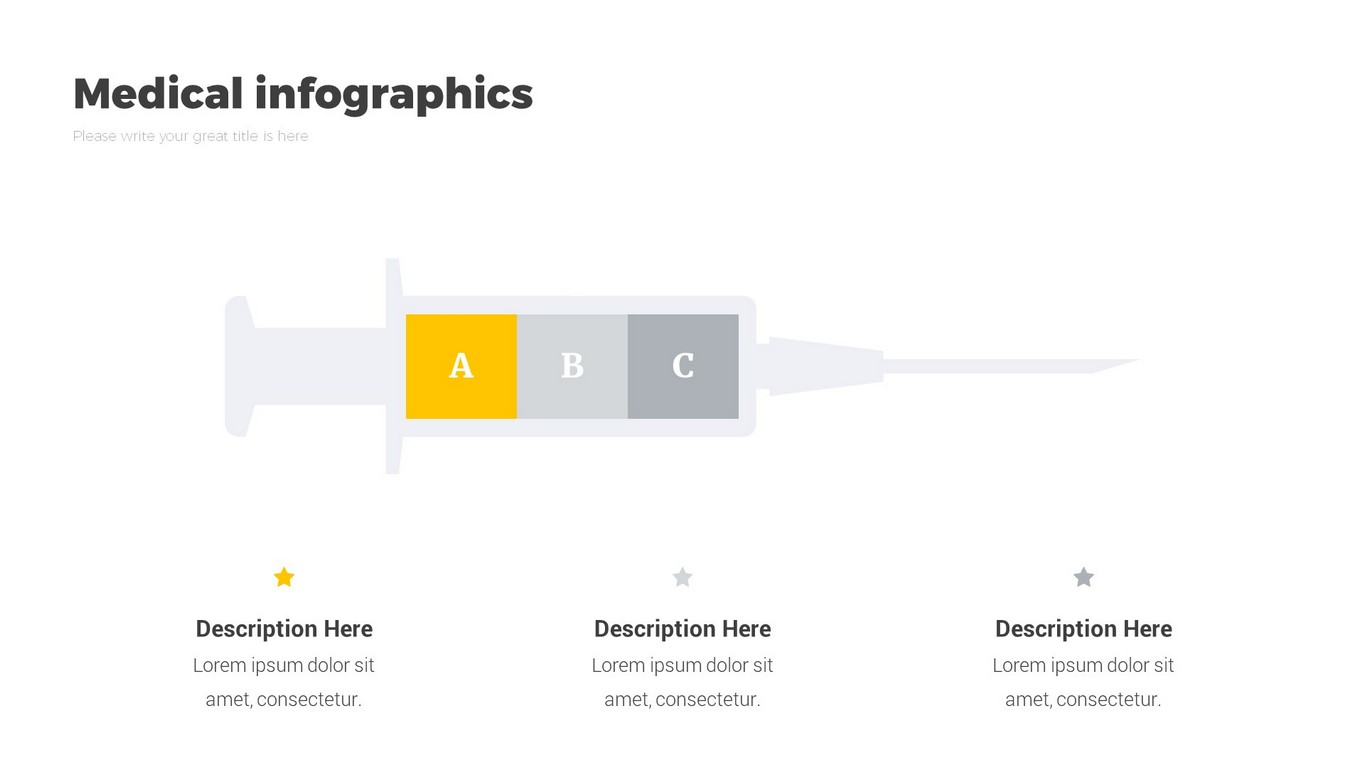Select the middle "Description Here" heading
Screen dimensions: 1365x768
(x=682, y=629)
